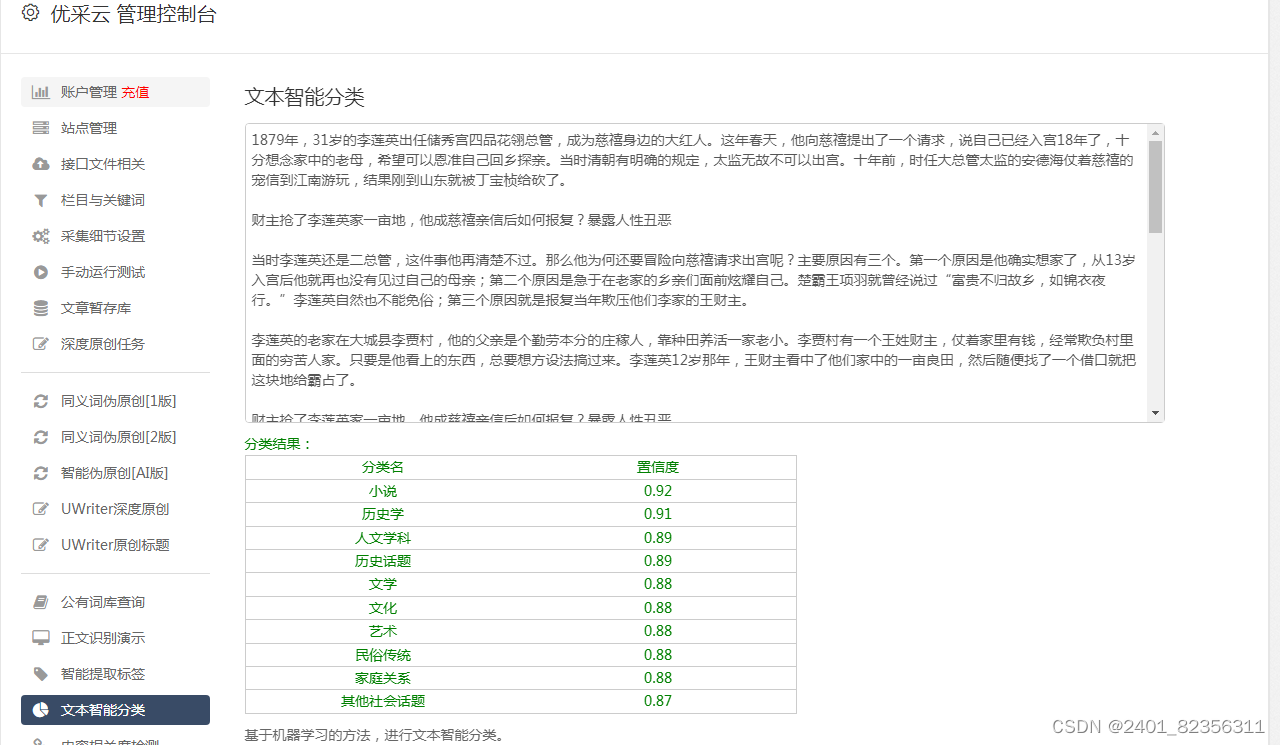Image resolution: width=1280 pixels, height=745 pixels.
Task: Open 智能提取标签 menu item
Action: [115, 674]
